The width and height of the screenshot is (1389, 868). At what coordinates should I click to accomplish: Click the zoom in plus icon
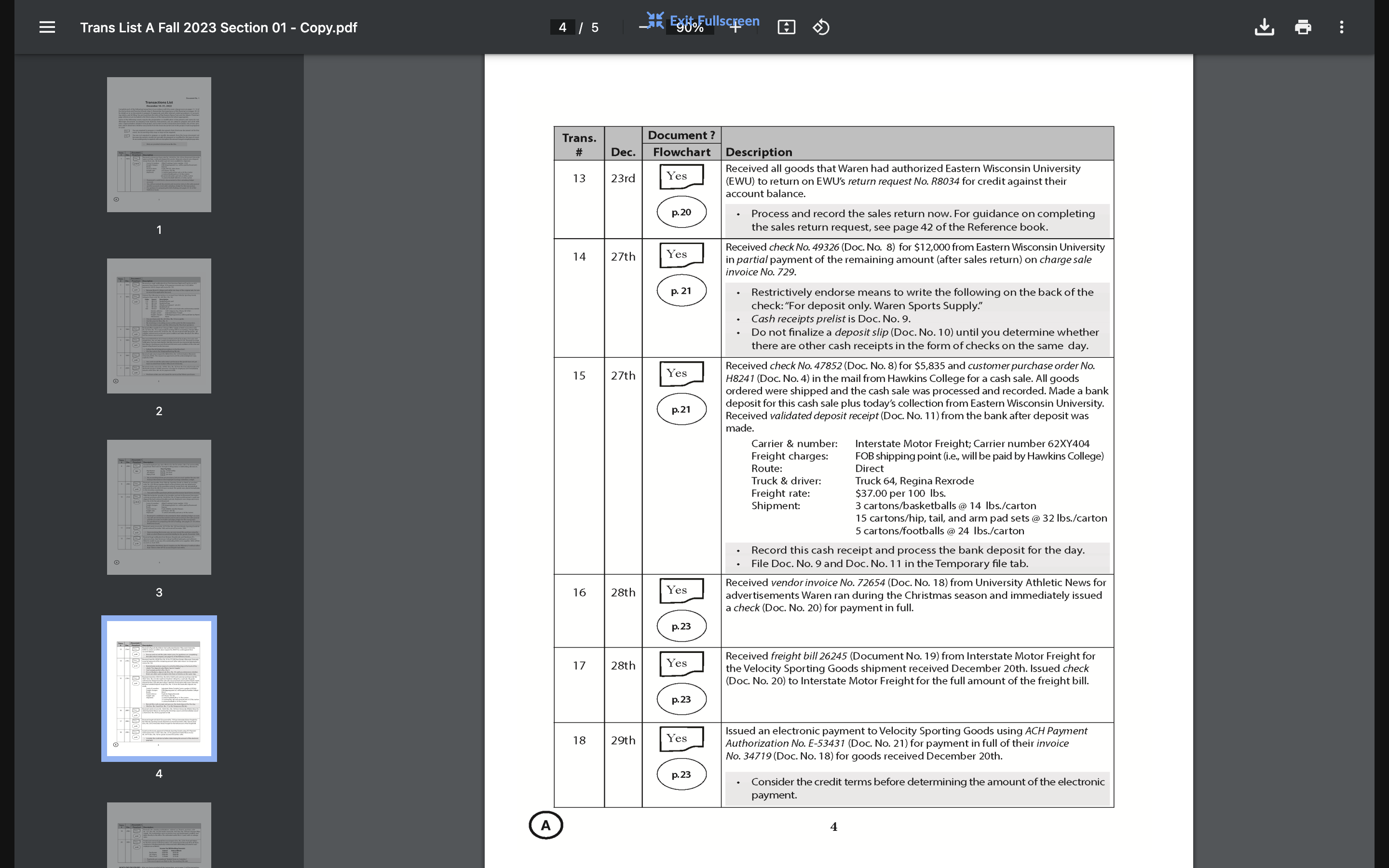[x=735, y=27]
